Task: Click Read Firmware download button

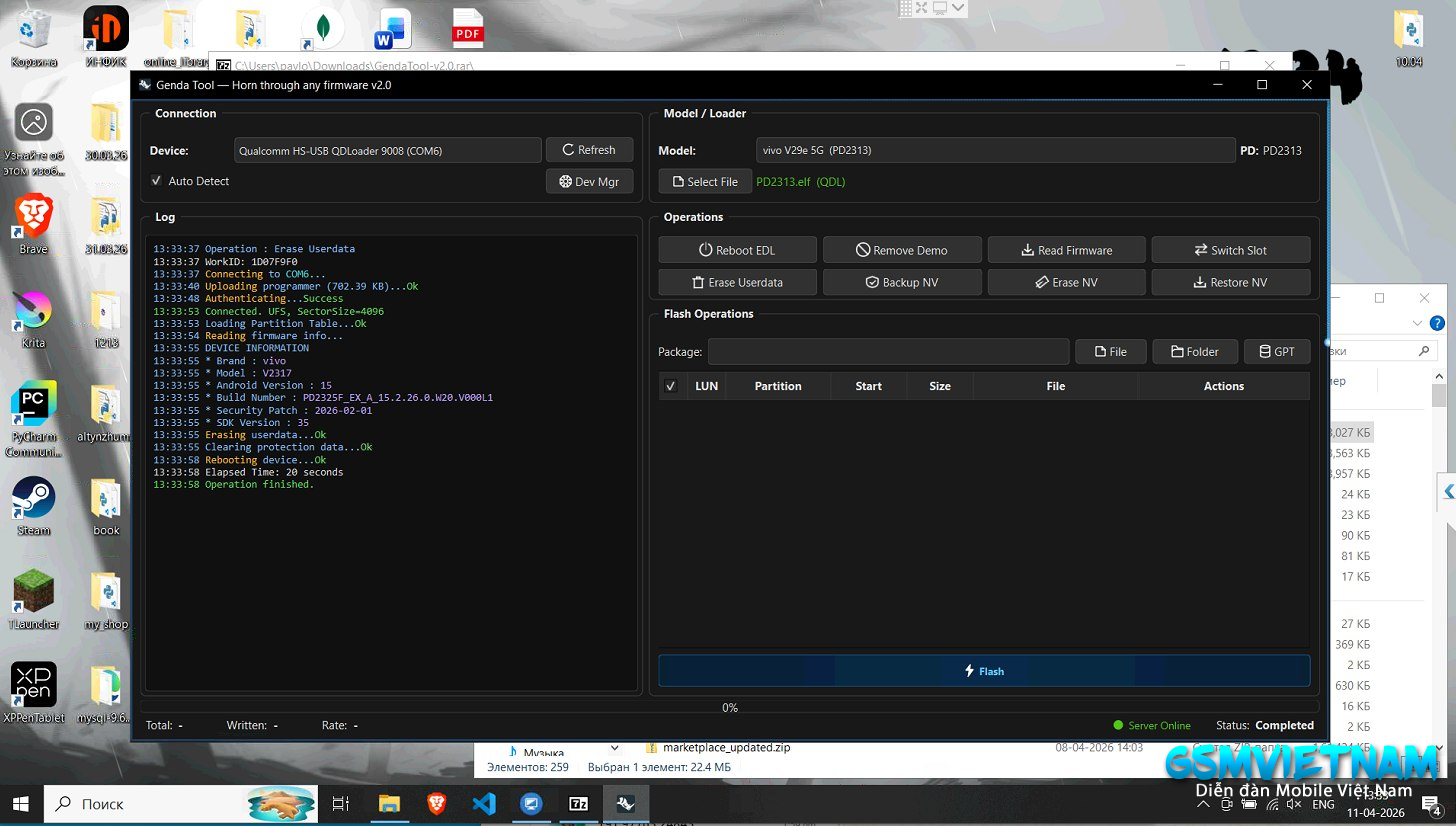Action: [x=1066, y=250]
